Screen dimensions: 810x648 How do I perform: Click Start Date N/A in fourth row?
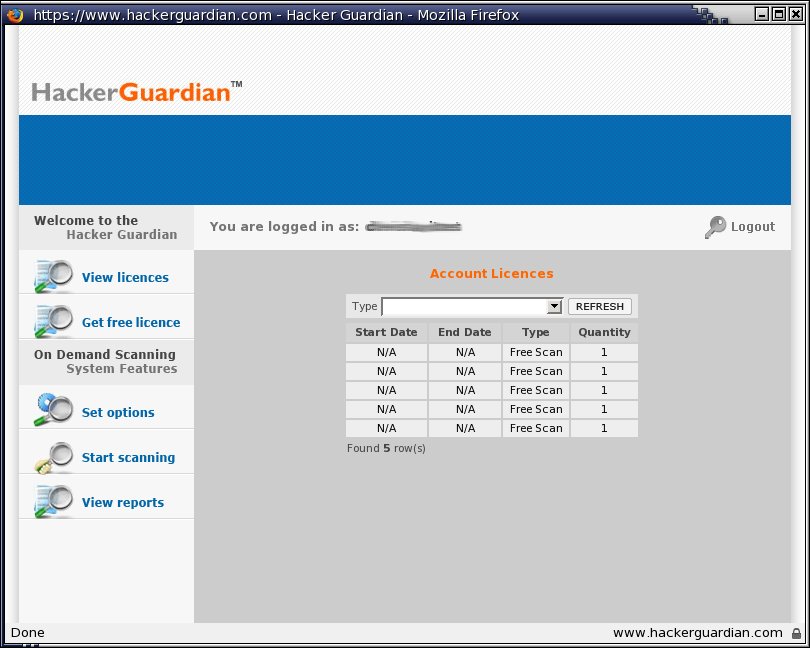point(386,409)
